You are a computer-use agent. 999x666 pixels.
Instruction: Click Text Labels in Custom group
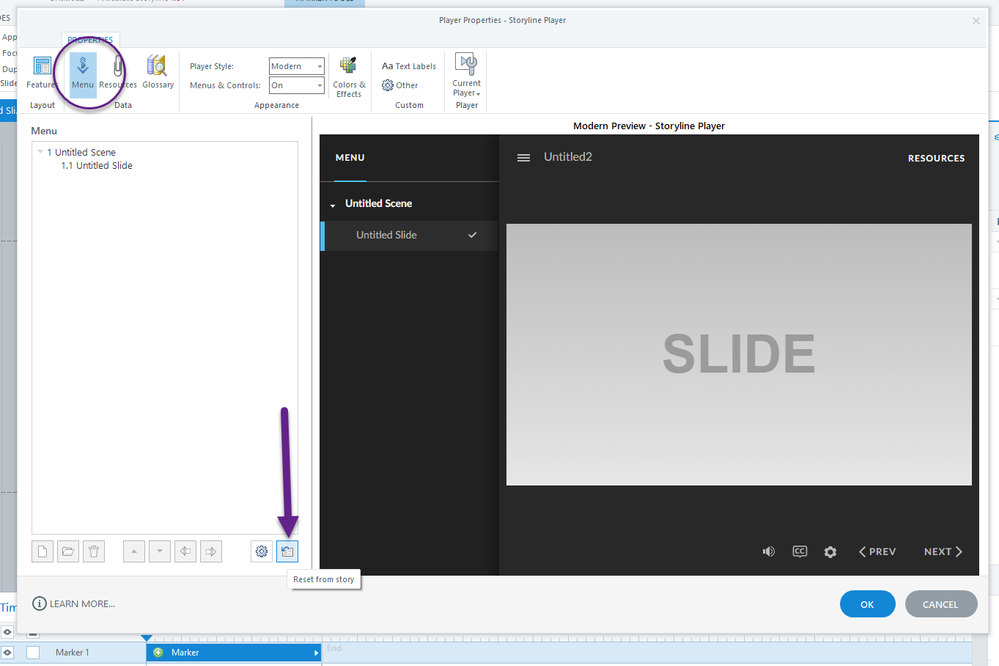[x=409, y=66]
